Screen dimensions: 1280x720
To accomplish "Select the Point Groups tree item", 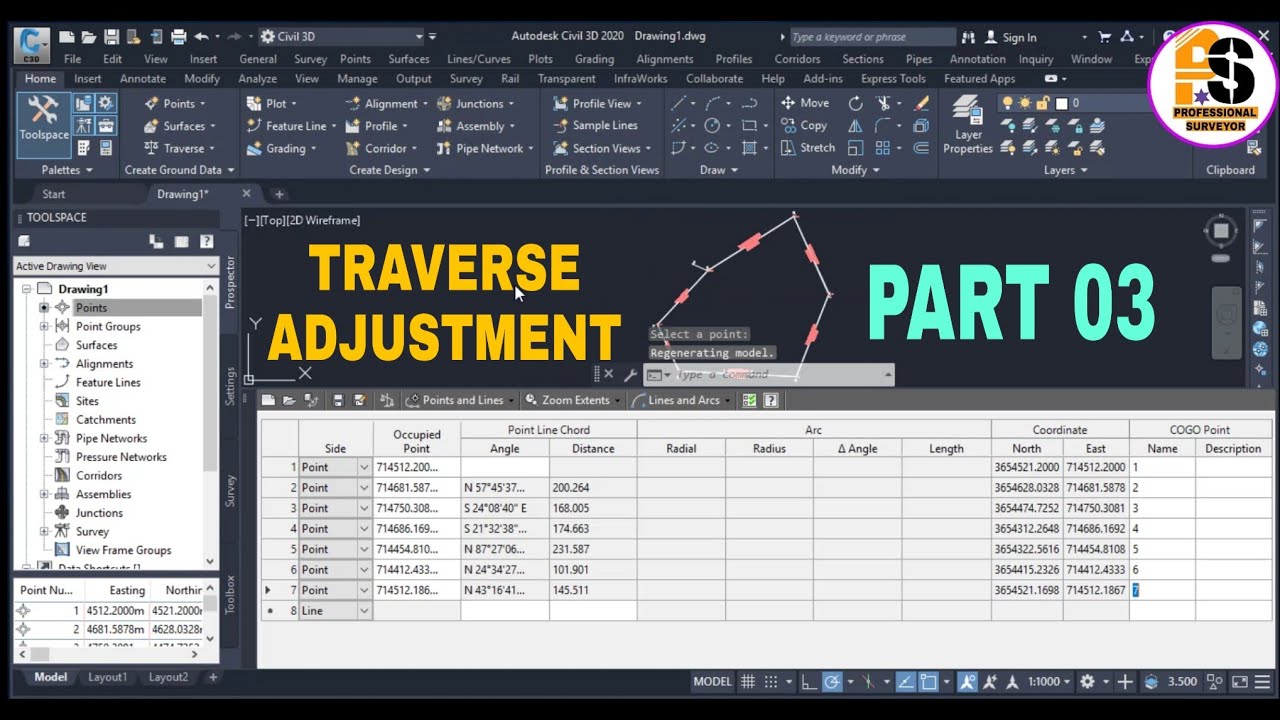I will coord(108,326).
